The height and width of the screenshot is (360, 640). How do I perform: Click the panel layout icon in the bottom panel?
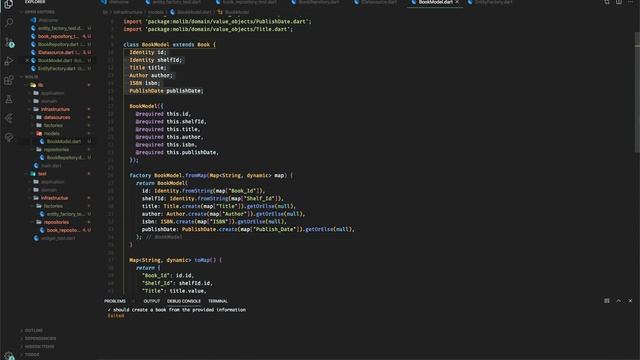click(607, 301)
